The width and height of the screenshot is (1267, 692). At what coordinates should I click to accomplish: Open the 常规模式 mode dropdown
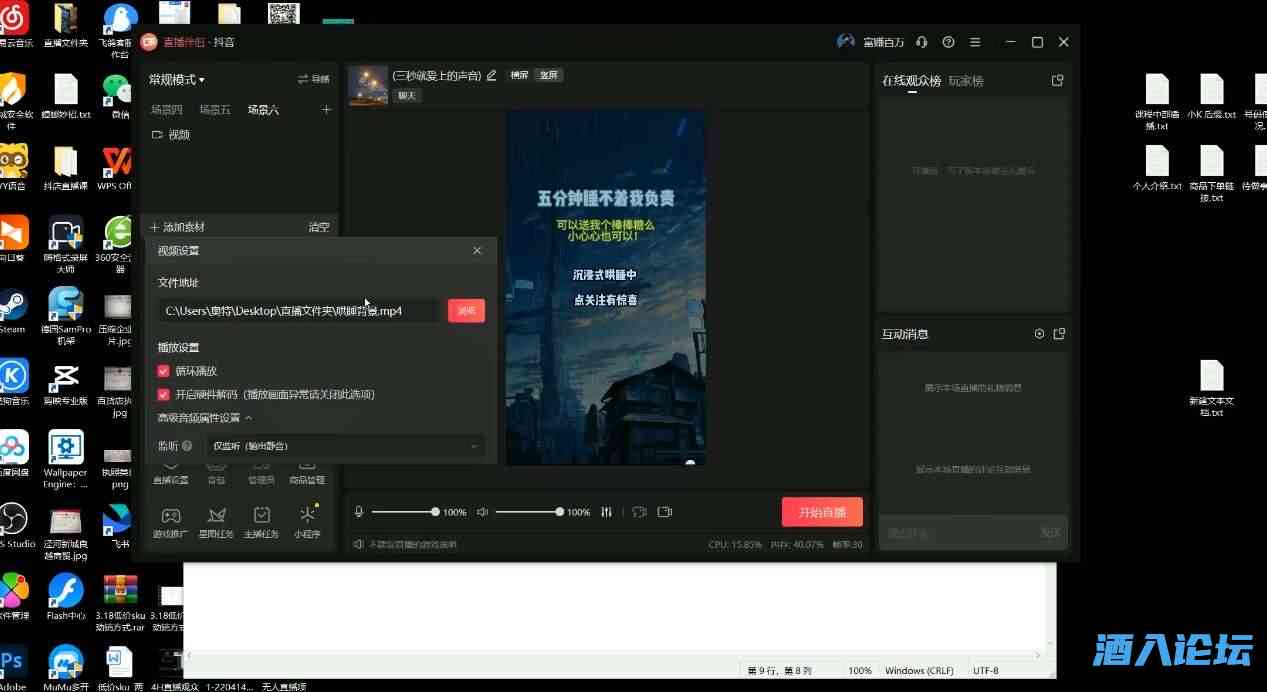coord(175,78)
